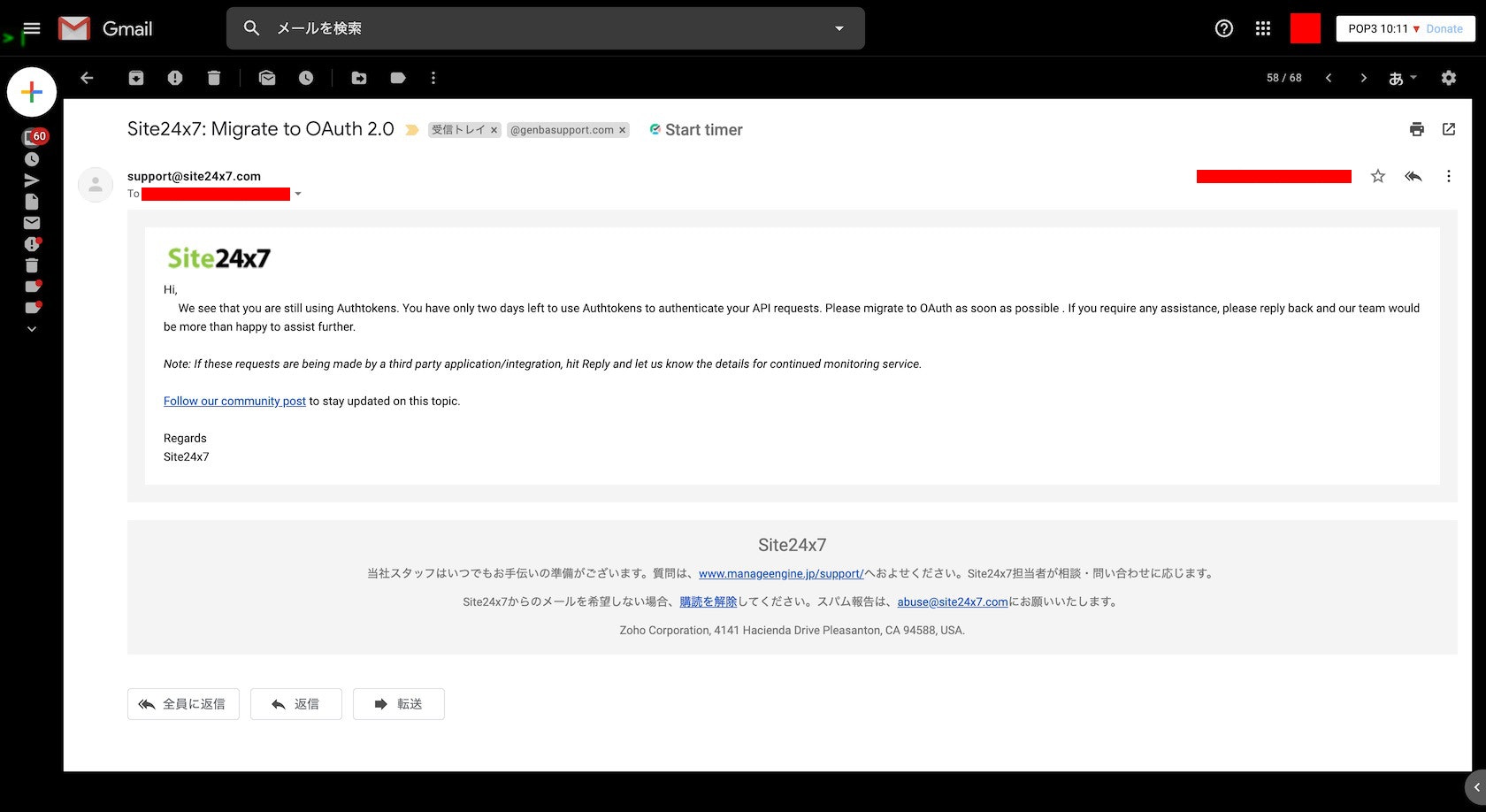This screenshot has height=812, width=1486.
Task: Delete the current email
Action: [213, 78]
